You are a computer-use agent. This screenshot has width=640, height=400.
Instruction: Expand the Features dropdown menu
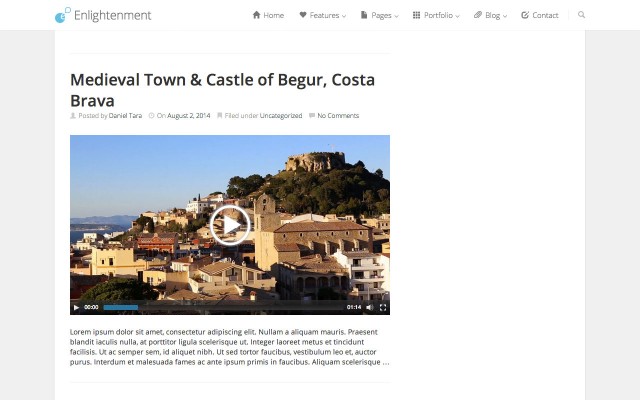click(322, 15)
